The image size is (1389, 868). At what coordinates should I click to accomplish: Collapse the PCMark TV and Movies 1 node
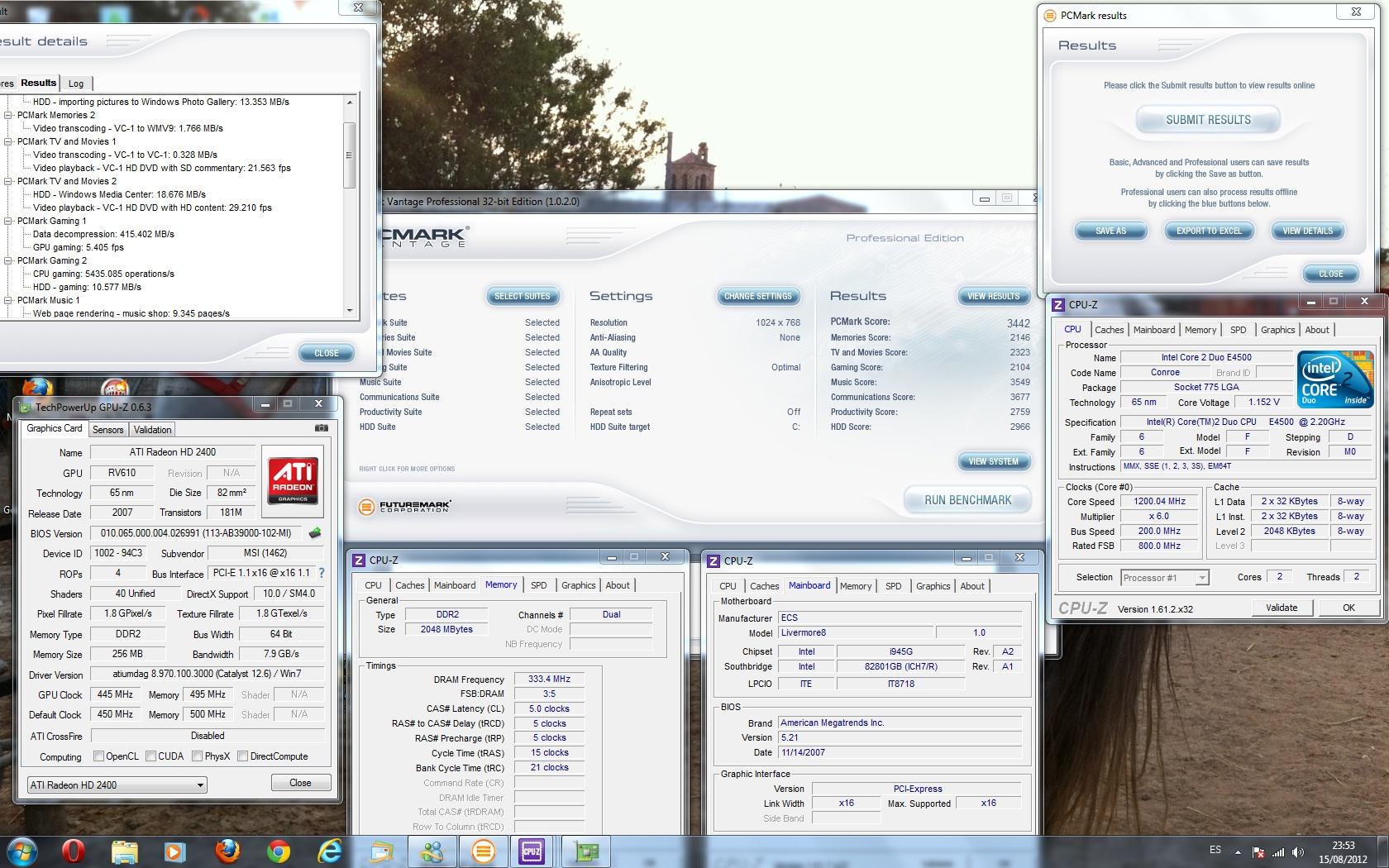pos(8,141)
